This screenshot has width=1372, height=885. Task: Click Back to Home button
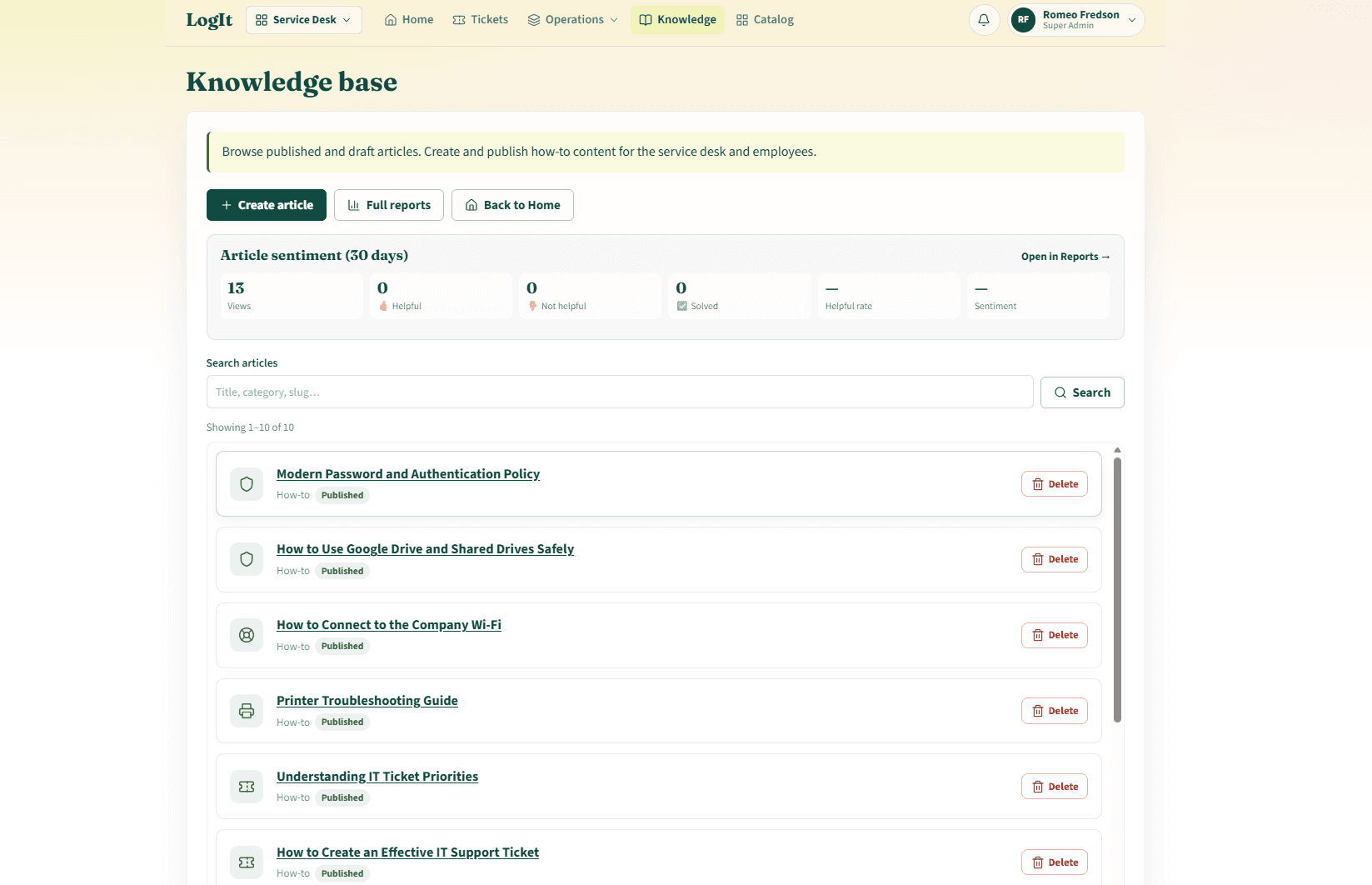(512, 205)
